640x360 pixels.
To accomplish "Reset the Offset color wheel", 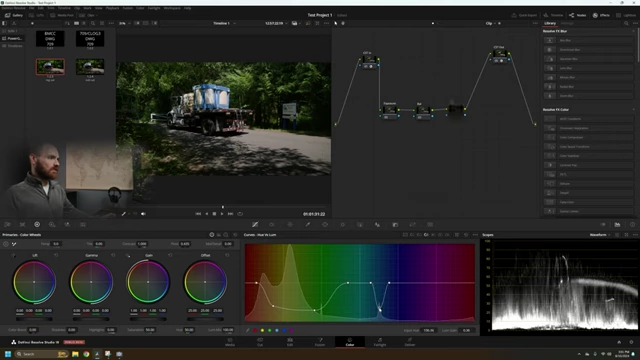I will pos(227,255).
